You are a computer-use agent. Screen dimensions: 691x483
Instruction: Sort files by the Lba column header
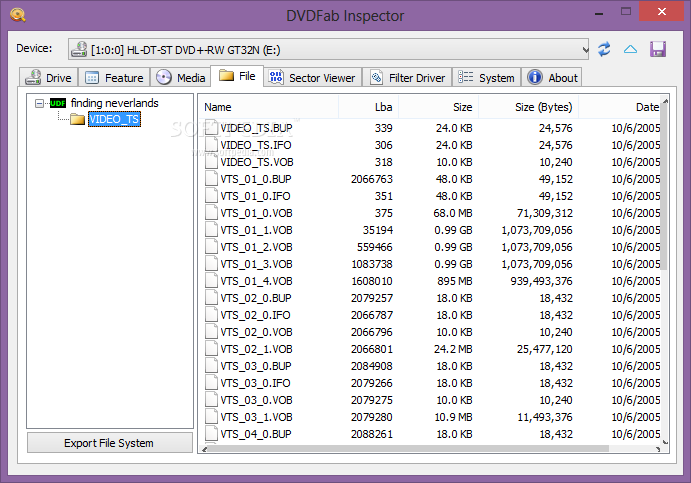368,107
